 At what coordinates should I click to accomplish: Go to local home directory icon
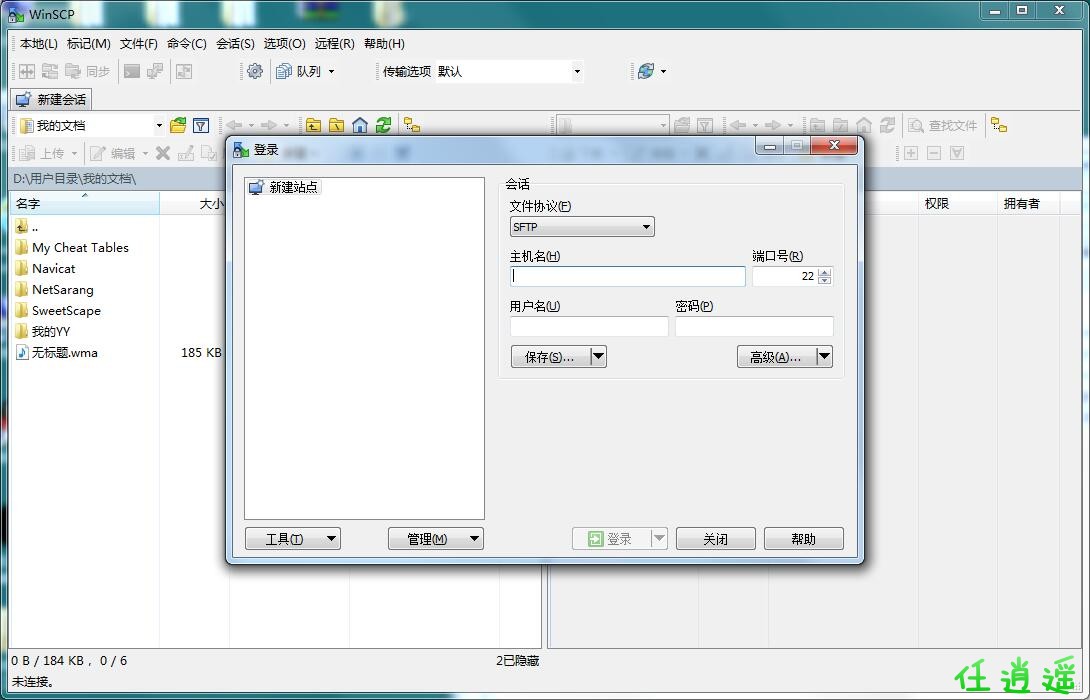coord(359,125)
